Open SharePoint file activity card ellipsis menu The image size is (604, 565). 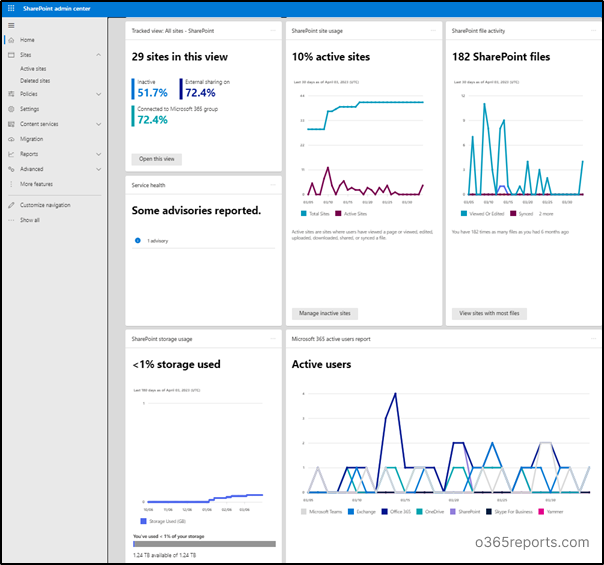tap(594, 30)
